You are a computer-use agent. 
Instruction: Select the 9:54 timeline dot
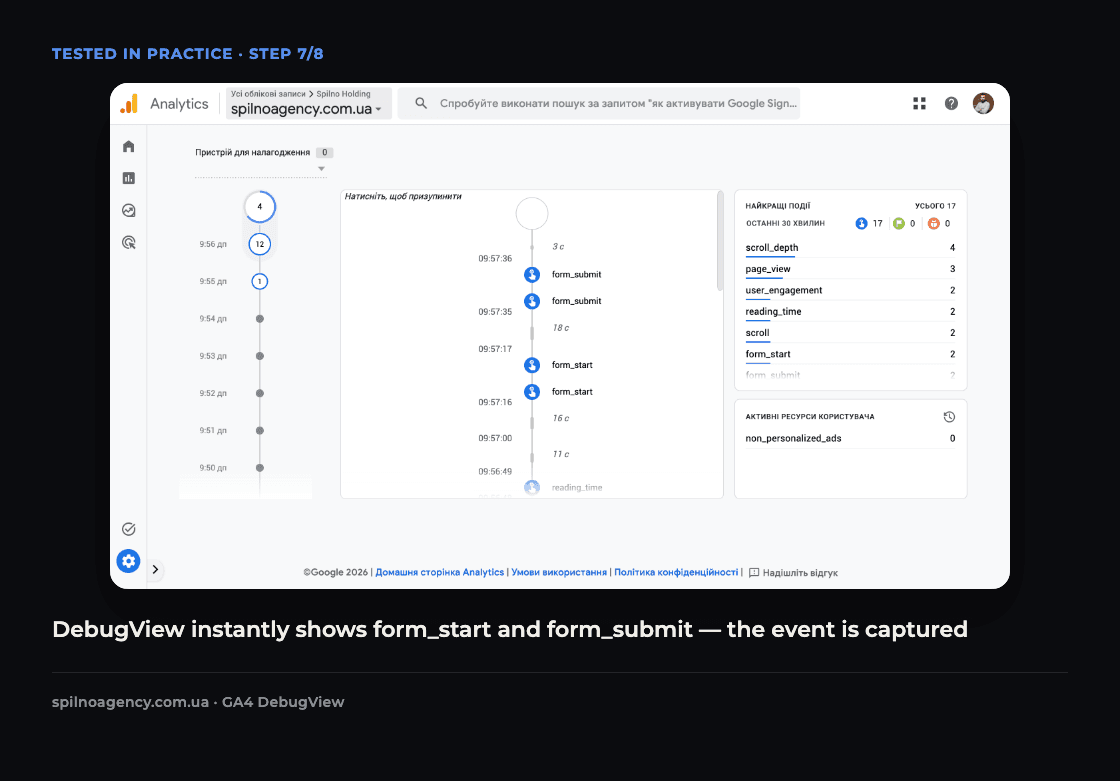259,319
